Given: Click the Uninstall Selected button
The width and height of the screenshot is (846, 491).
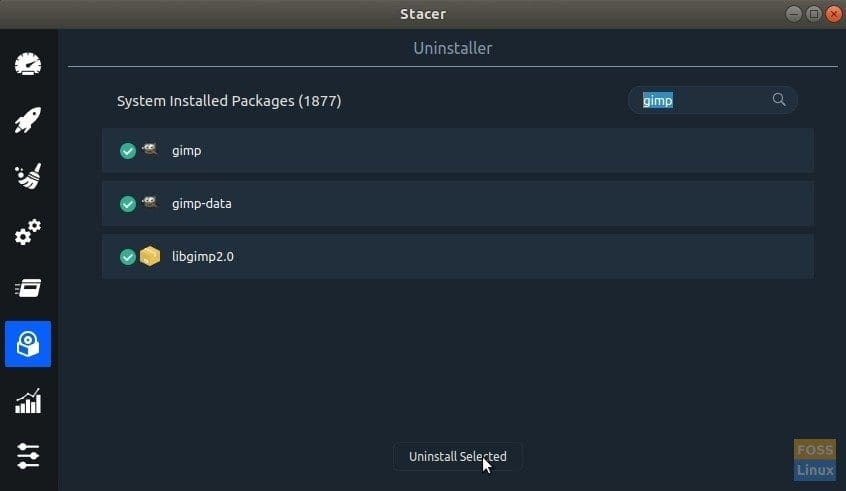Looking at the screenshot, I should tap(458, 456).
